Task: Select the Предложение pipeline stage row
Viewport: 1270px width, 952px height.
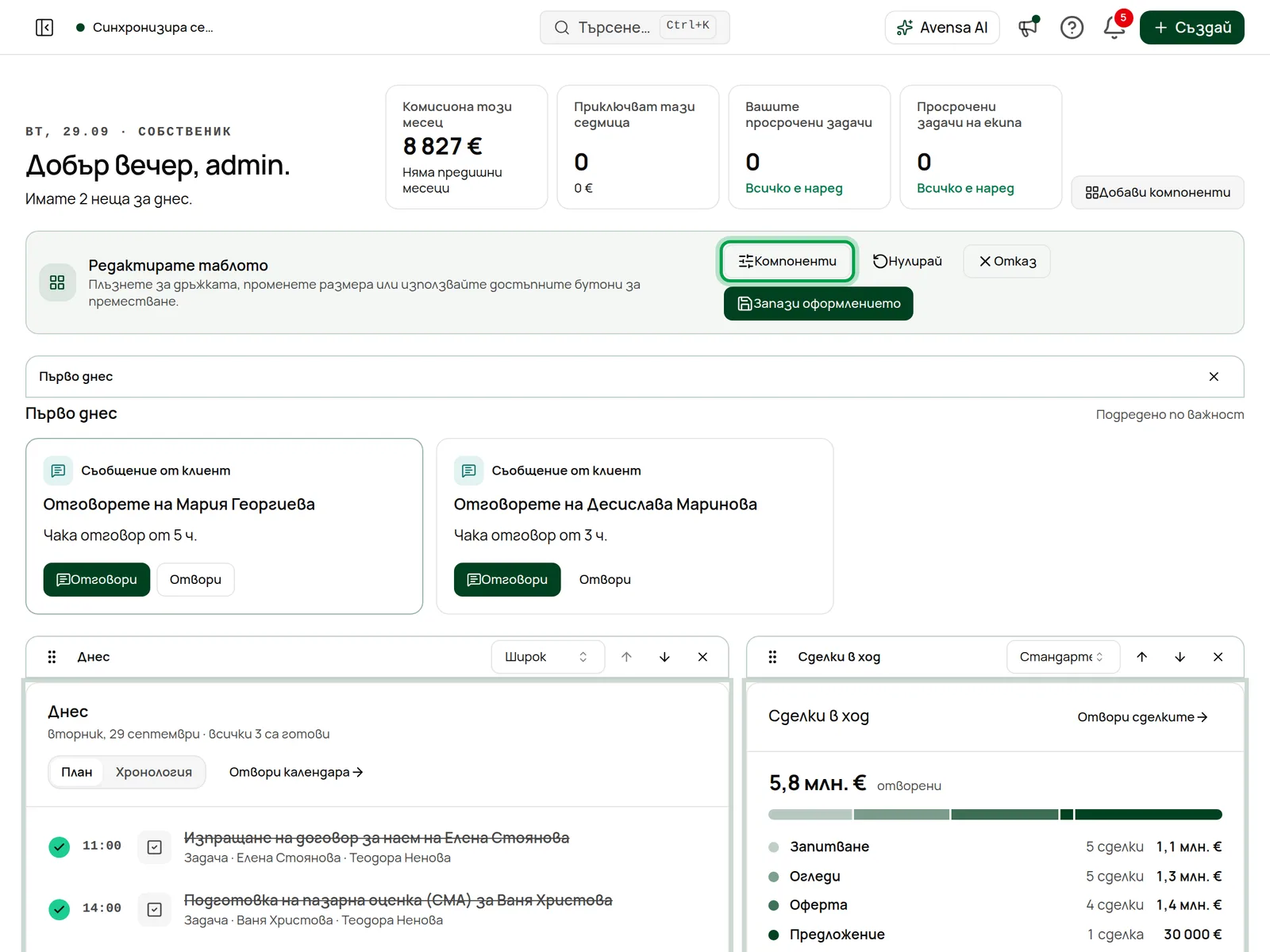Action: (995, 935)
